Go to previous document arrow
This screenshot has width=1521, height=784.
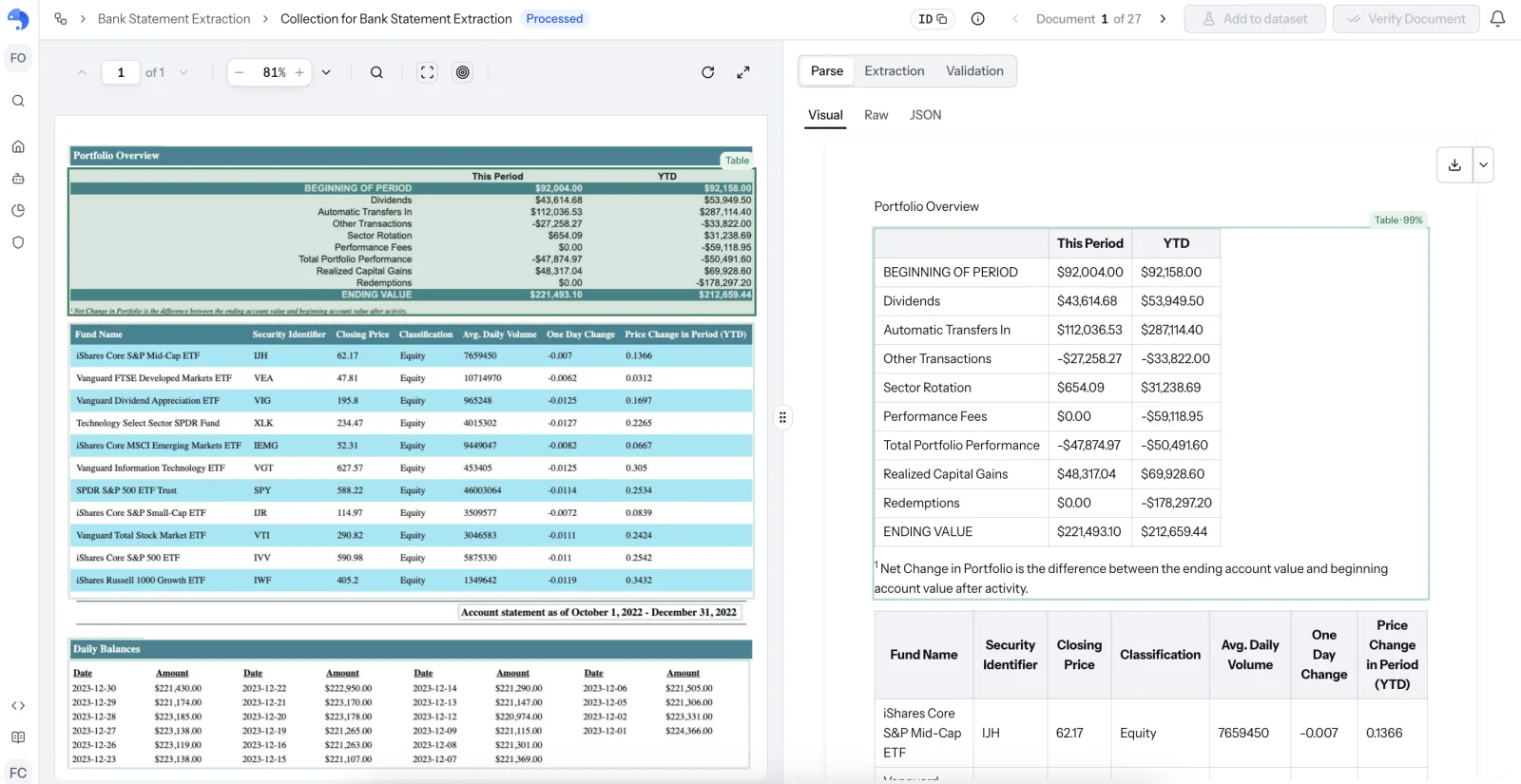[x=1015, y=19]
